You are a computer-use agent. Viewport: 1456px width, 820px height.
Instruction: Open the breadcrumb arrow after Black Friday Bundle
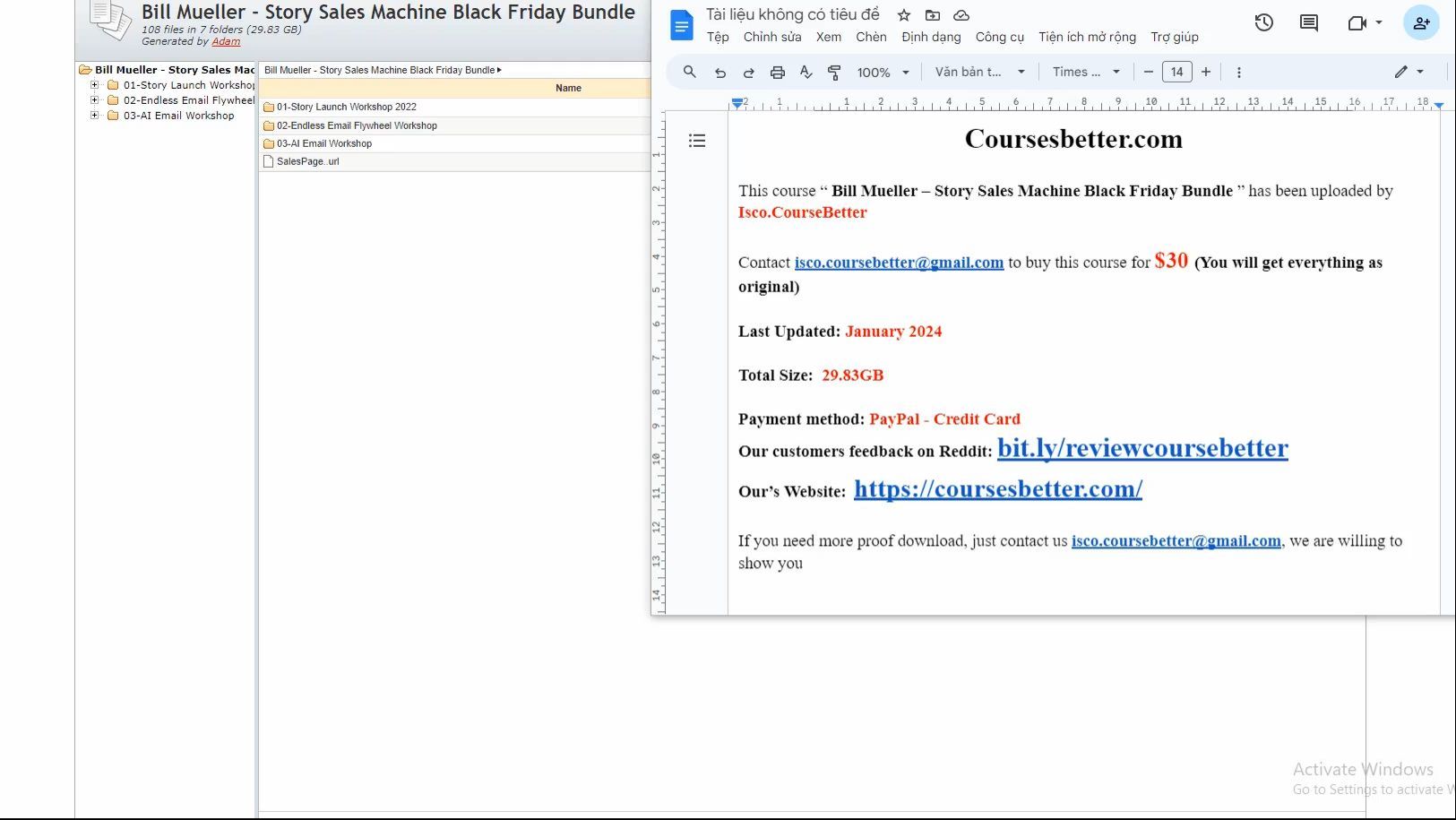[x=499, y=70]
